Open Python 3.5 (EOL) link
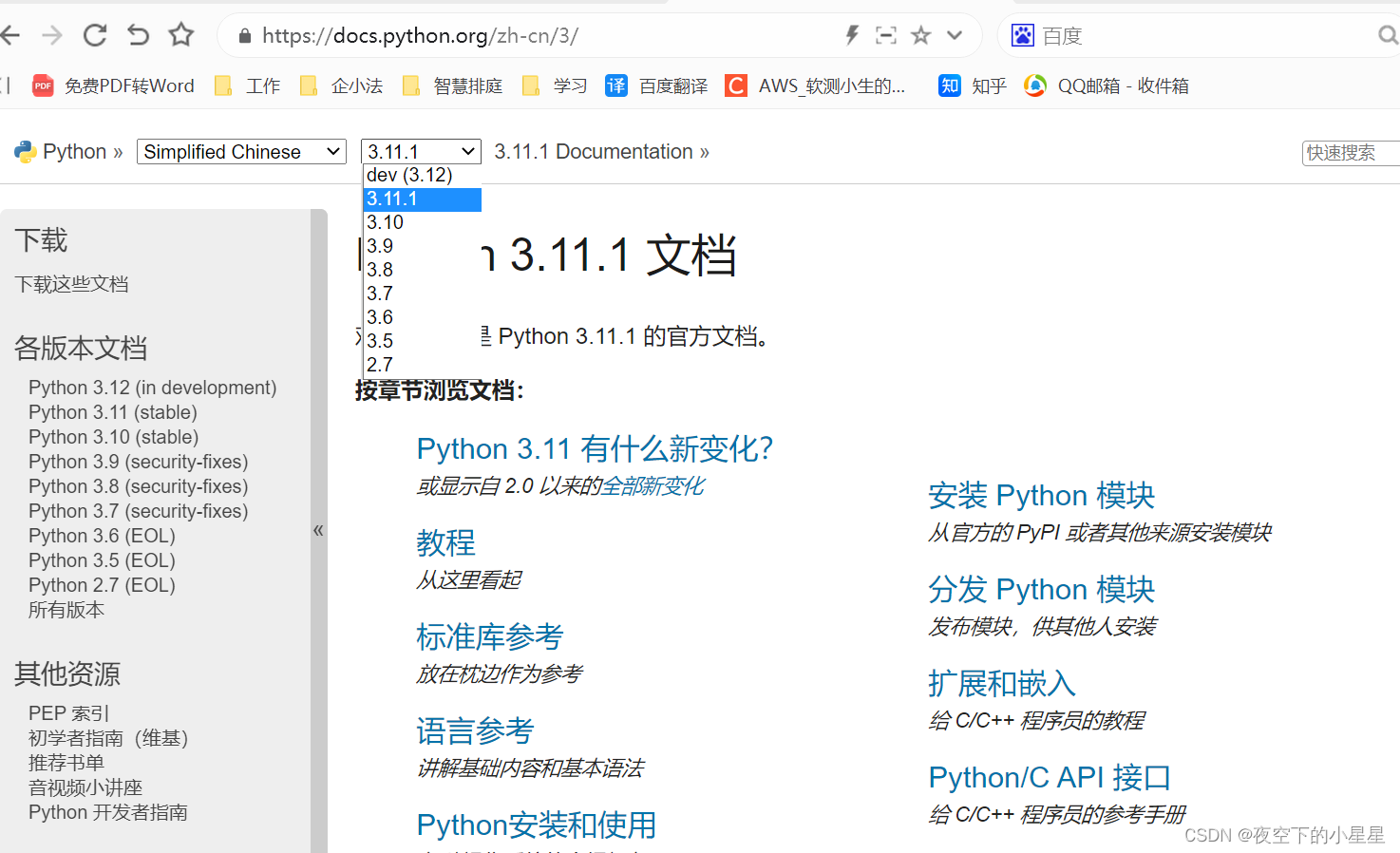This screenshot has width=1400, height=853. [103, 560]
